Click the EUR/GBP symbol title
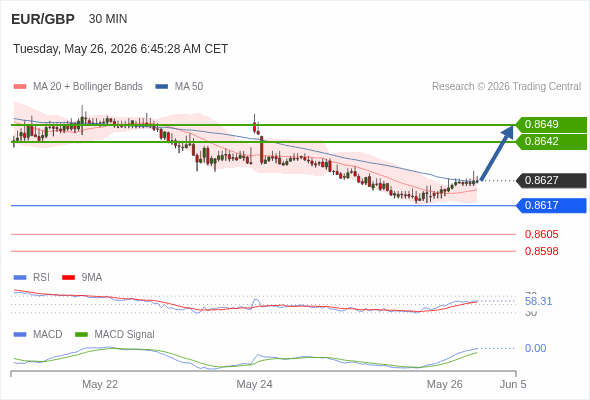Viewport: 590px width, 400px height. pyautogui.click(x=43, y=19)
